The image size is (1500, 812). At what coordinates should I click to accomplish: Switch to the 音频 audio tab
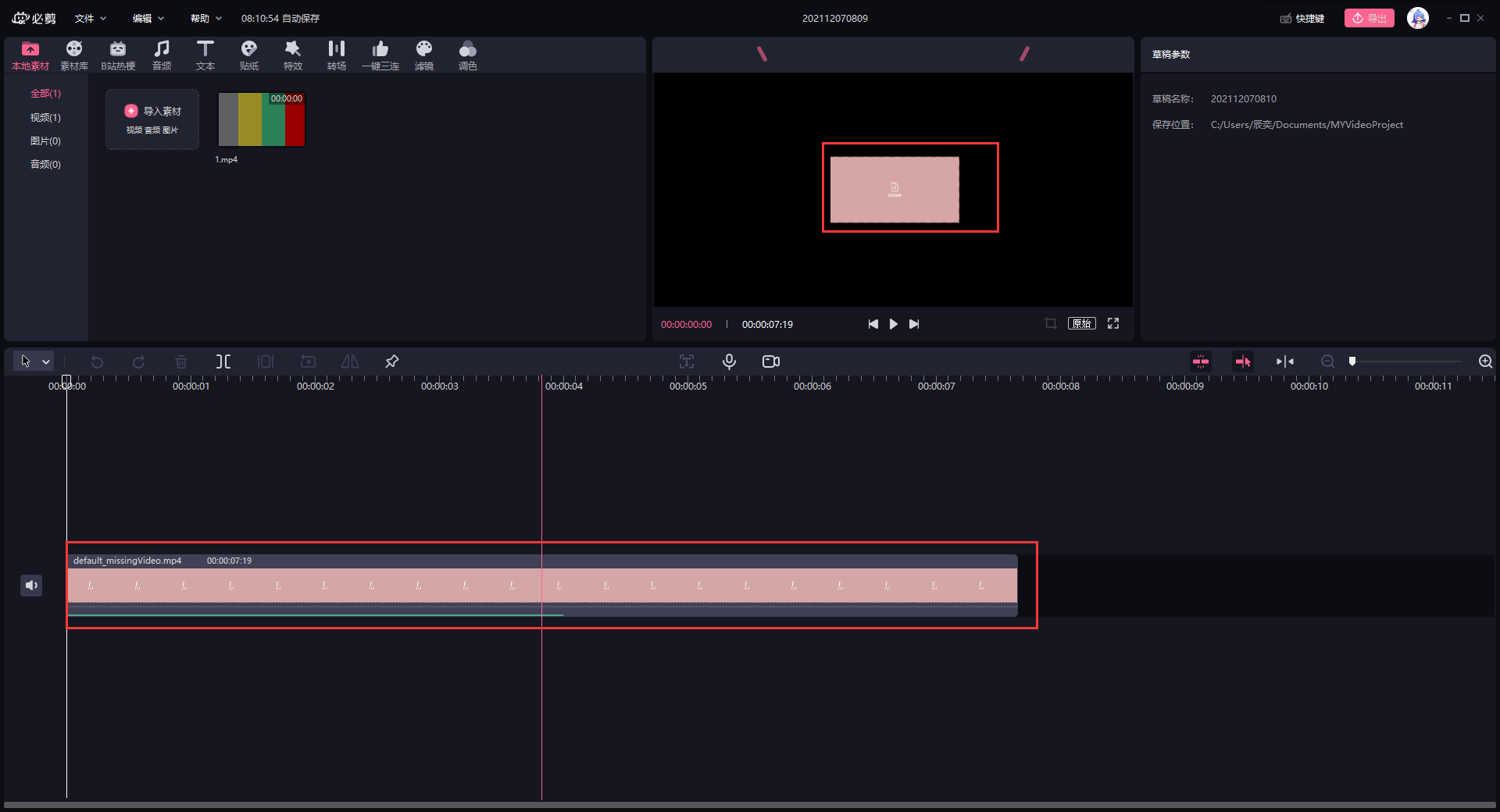pyautogui.click(x=161, y=55)
